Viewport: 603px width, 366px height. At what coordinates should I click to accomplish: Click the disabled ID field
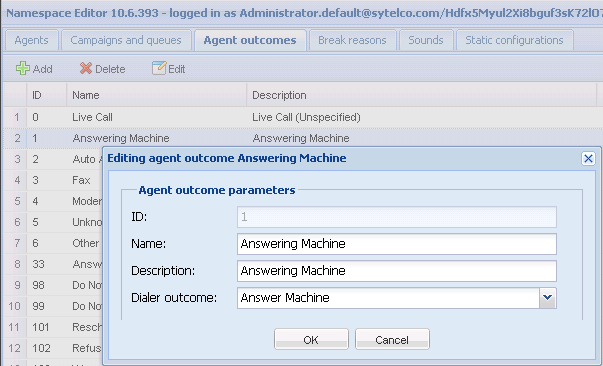coord(396,217)
